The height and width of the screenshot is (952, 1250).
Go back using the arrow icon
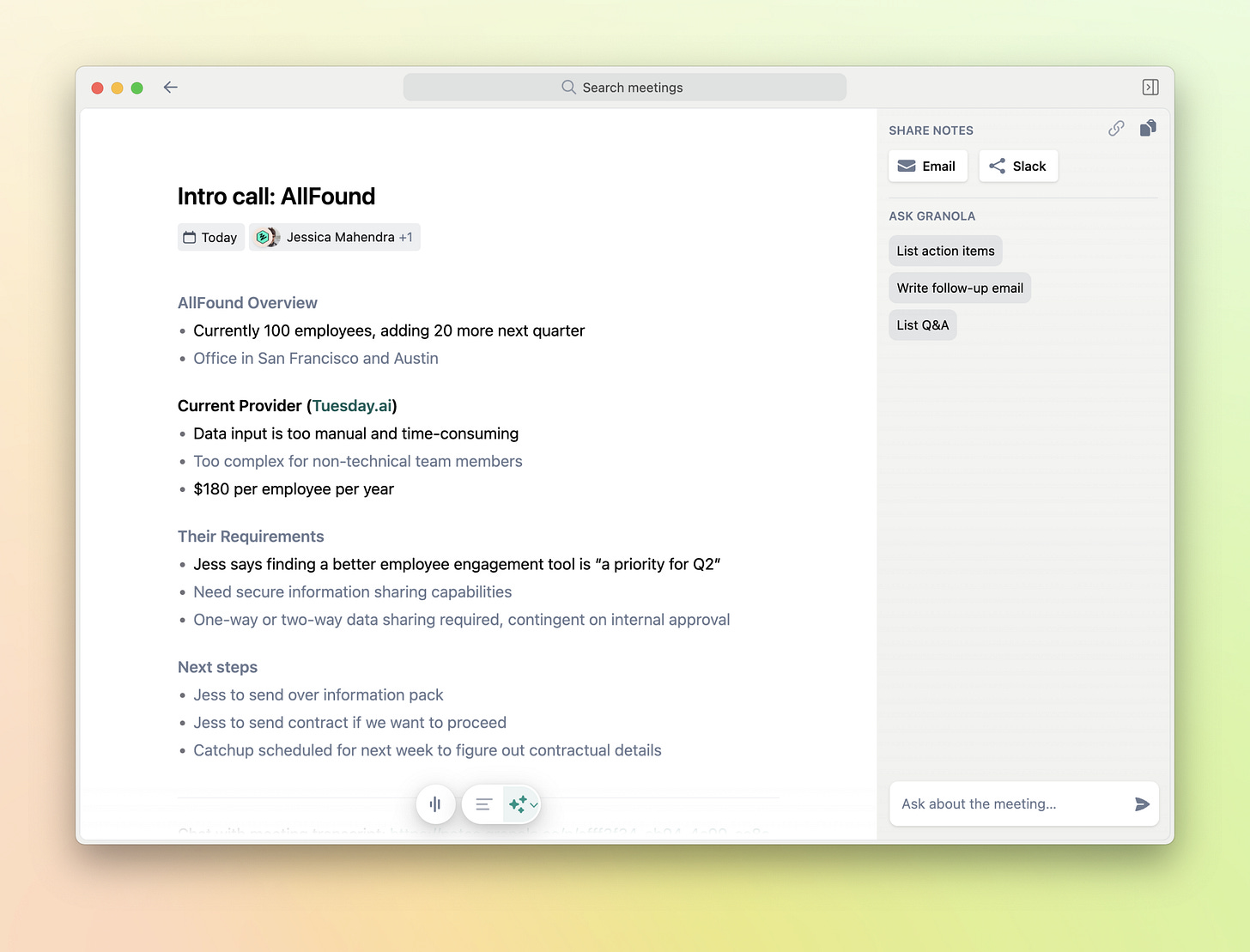tap(170, 87)
